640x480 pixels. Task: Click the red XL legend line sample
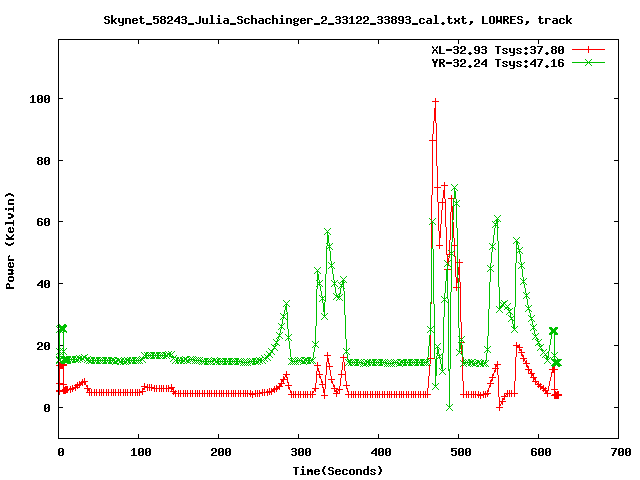click(x=588, y=50)
